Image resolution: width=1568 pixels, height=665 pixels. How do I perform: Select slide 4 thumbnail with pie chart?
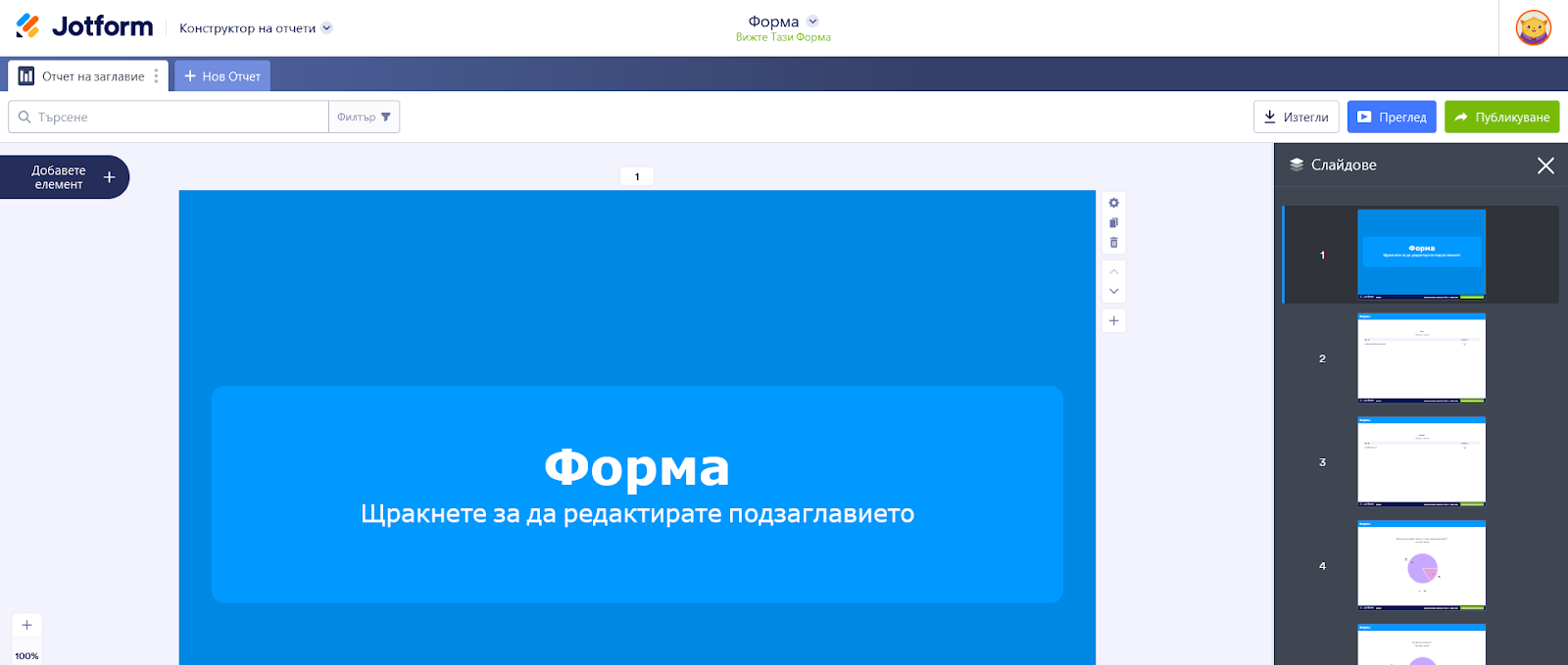pyautogui.click(x=1421, y=565)
